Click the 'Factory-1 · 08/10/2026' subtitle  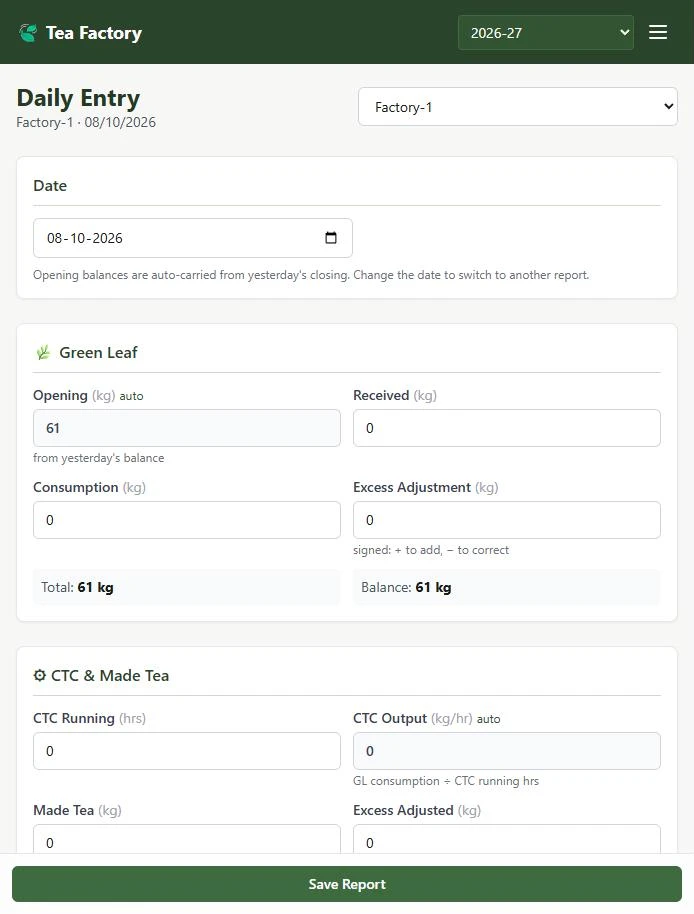tap(86, 122)
